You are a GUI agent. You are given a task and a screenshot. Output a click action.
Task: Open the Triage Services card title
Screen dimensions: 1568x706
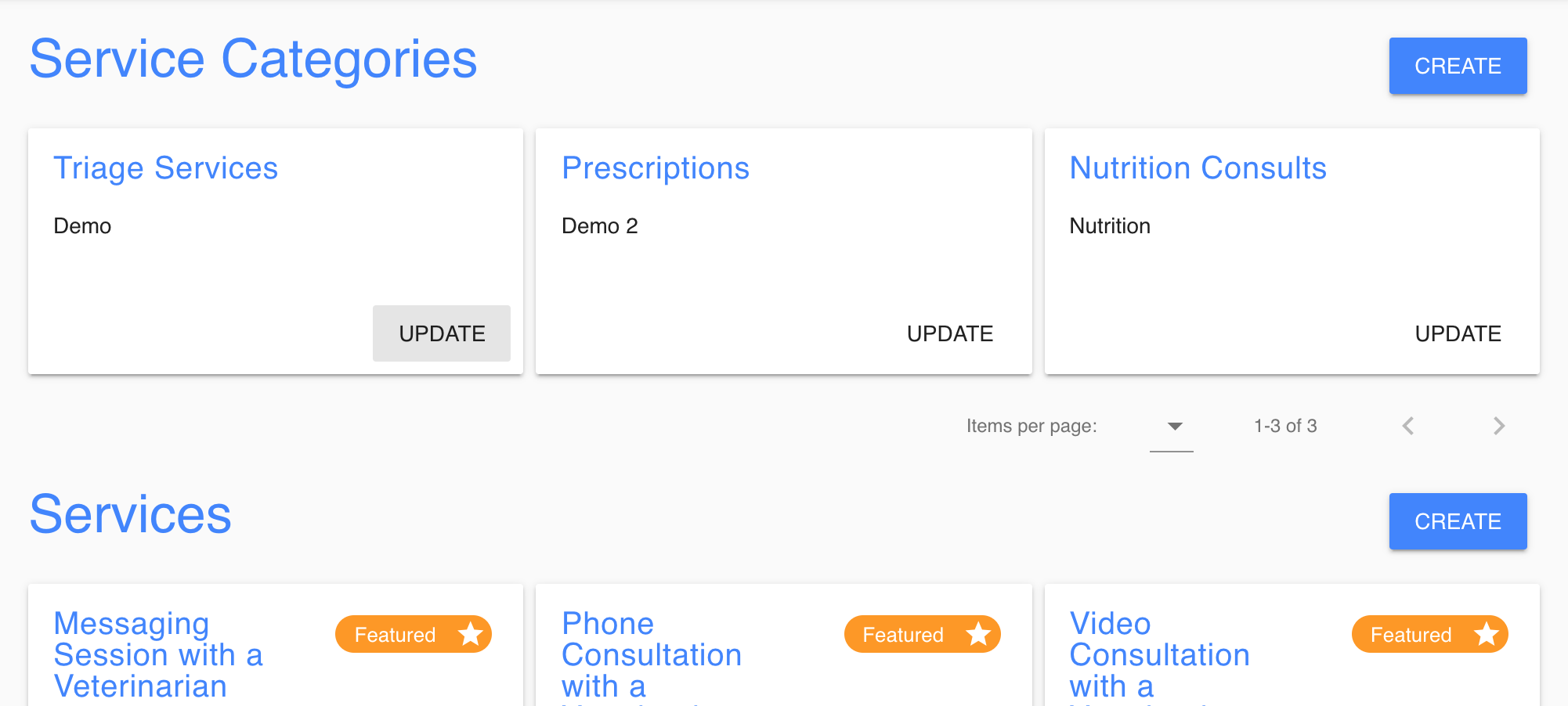tap(165, 168)
